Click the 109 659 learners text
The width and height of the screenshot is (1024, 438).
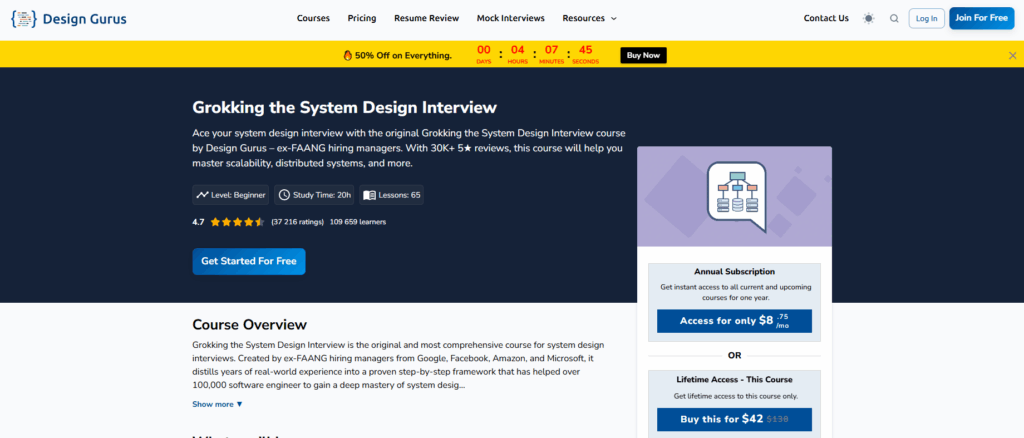(358, 222)
